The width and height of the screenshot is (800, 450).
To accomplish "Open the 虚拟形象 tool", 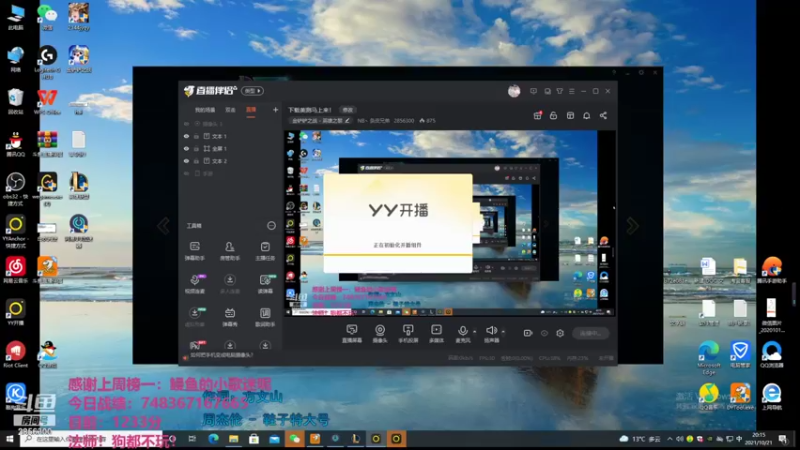I will 194,317.
